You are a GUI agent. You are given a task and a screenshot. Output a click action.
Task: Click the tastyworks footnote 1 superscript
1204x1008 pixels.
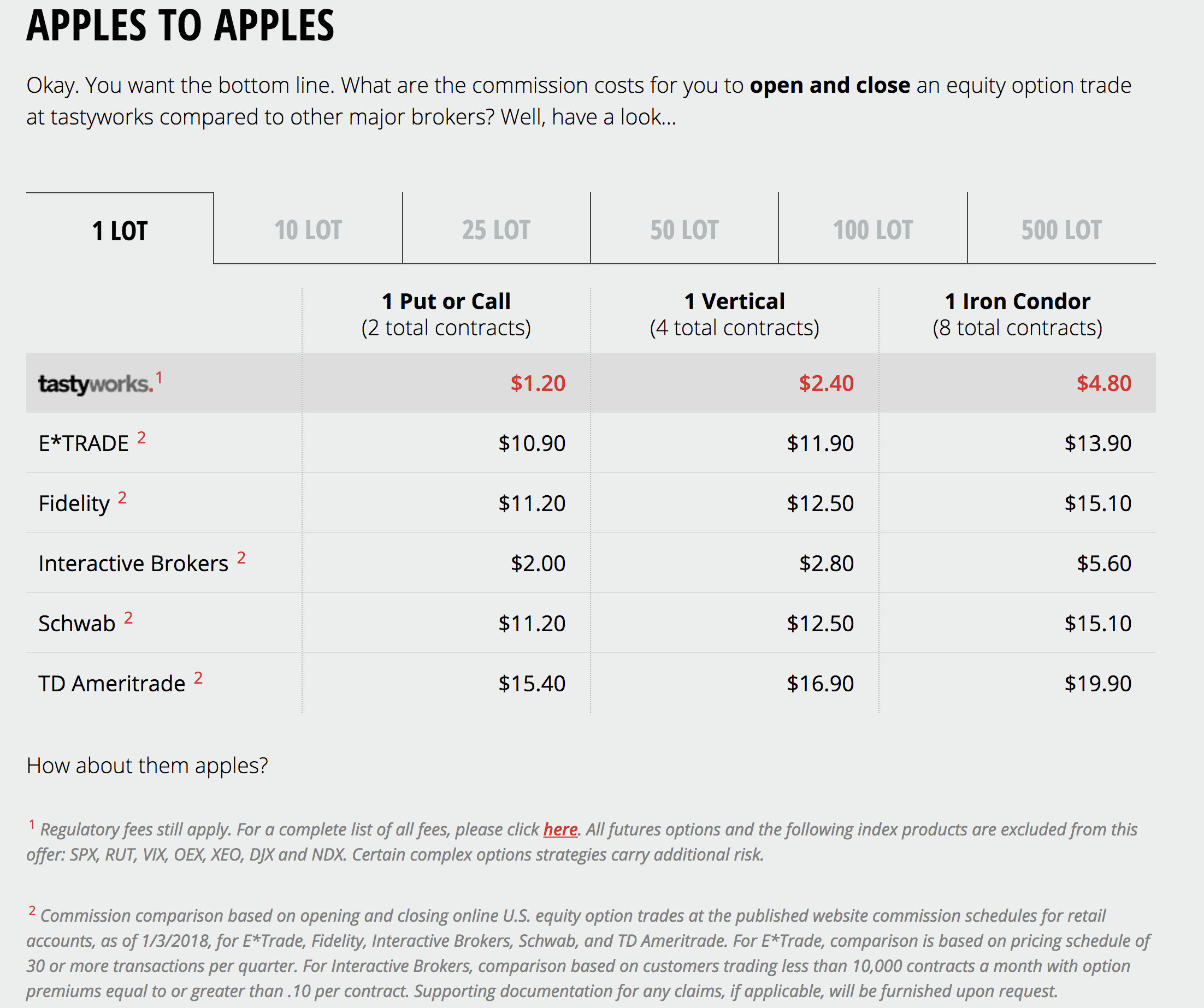(x=159, y=378)
